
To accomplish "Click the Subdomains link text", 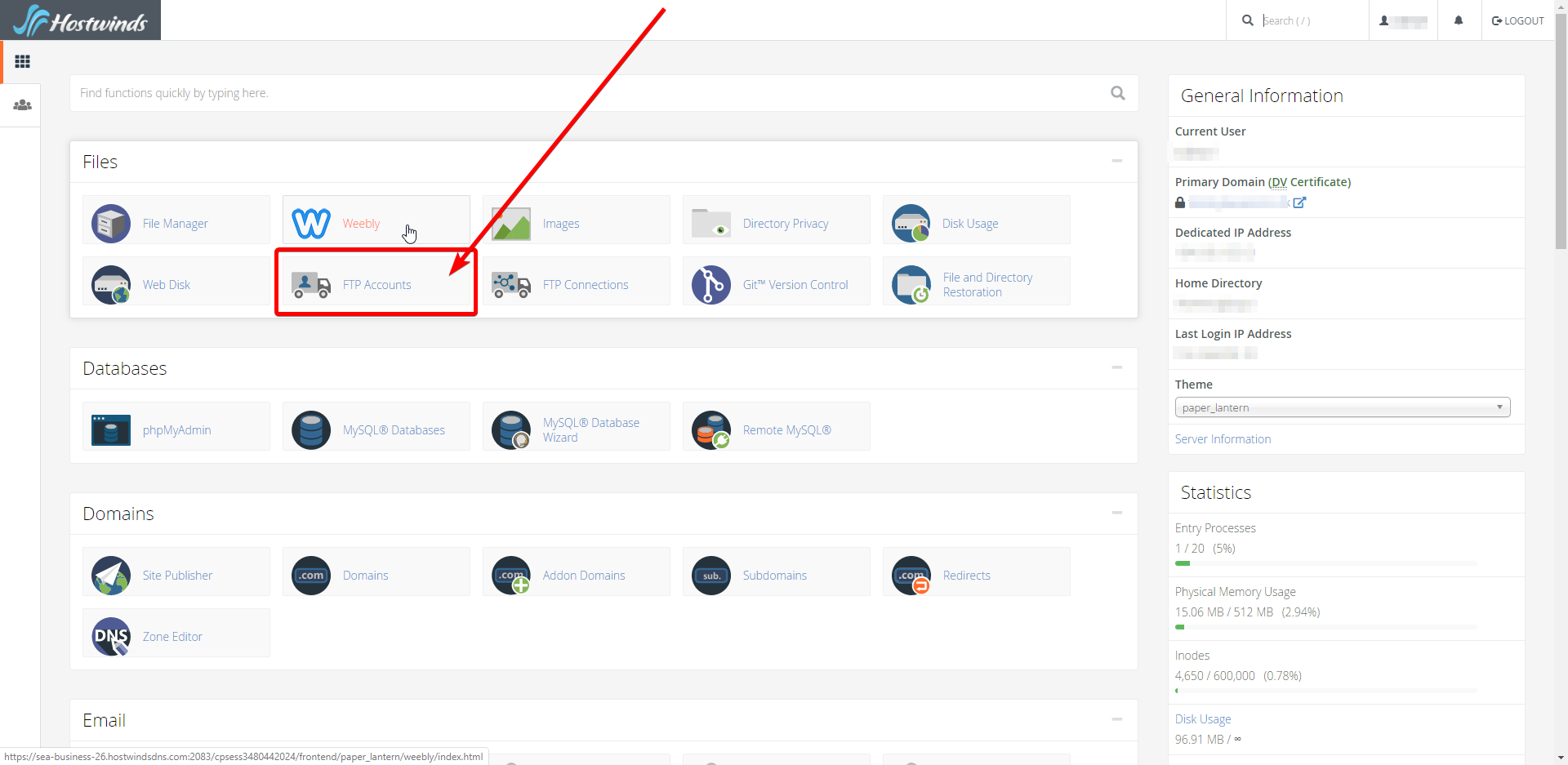I will 775,576.
